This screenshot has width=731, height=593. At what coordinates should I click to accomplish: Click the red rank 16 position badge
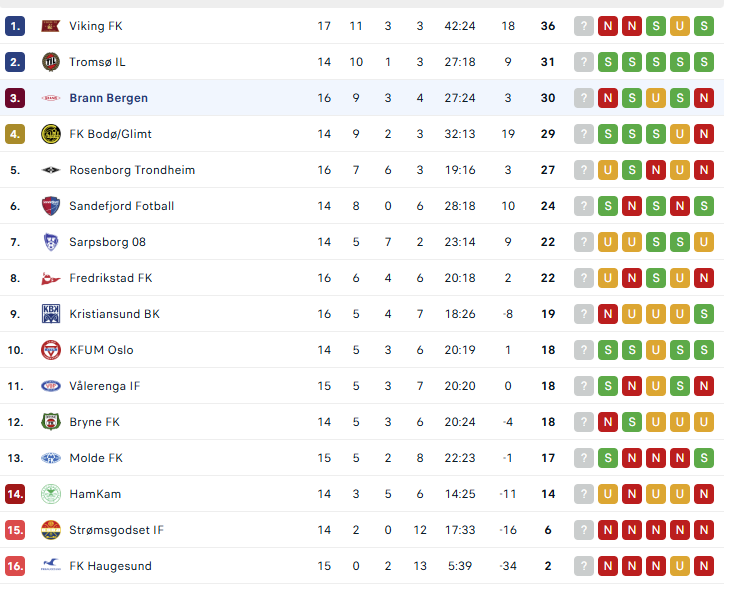coord(15,566)
